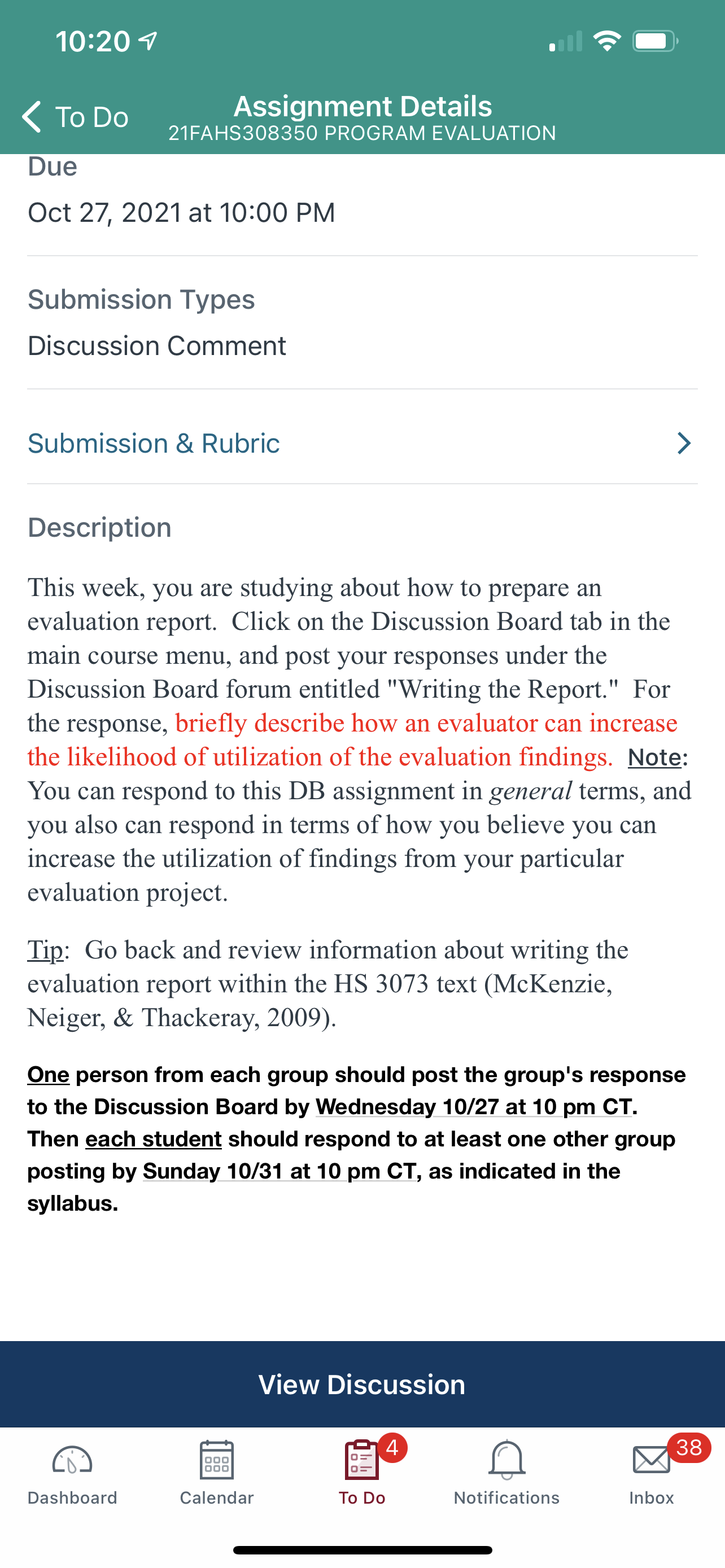This screenshot has width=725, height=1568.
Task: Open the Calendar icon in bottom bar
Action: tap(217, 1460)
